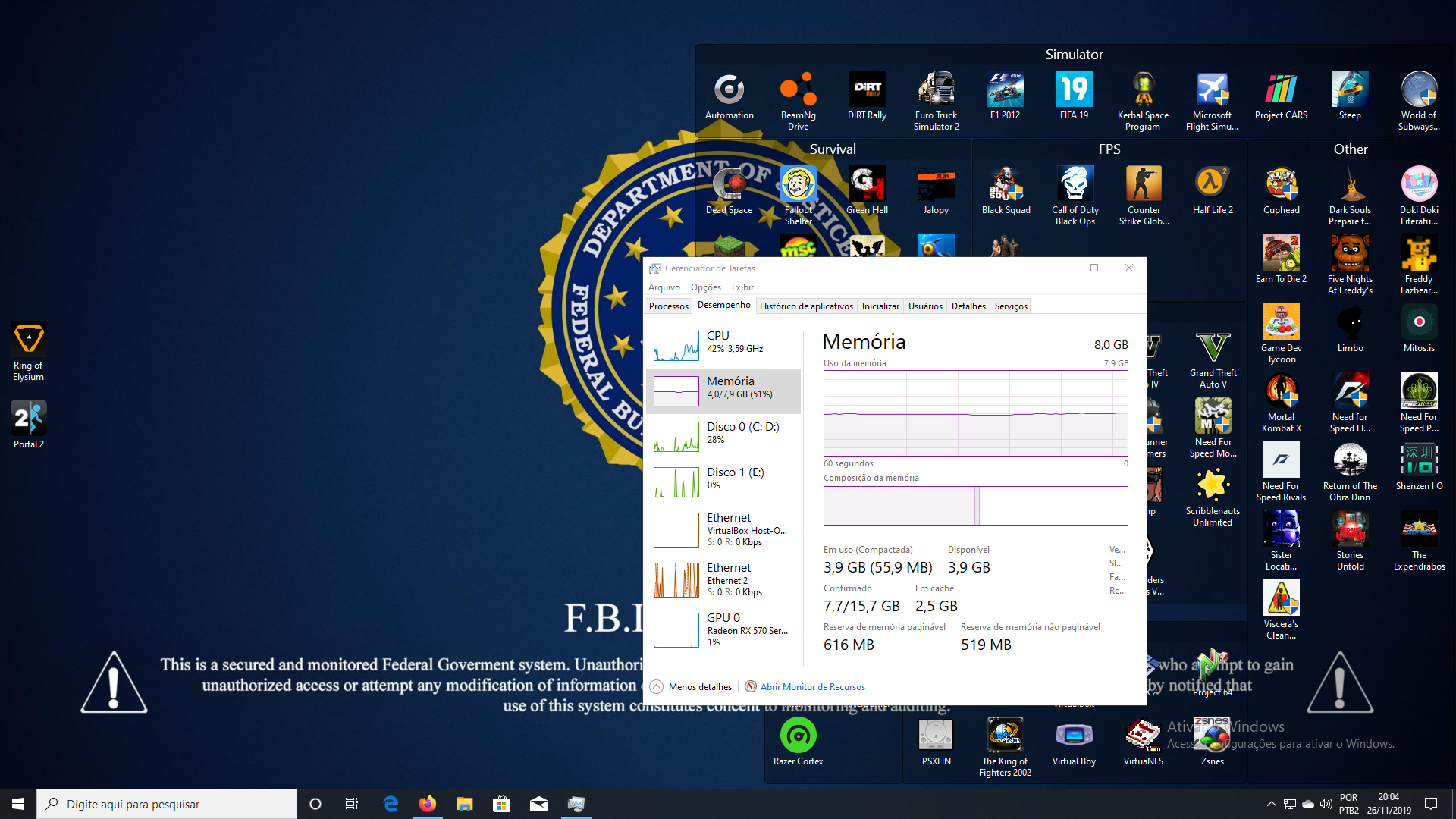
Task: Open Five Nights At Freddy's shortcut
Action: 1350,265
